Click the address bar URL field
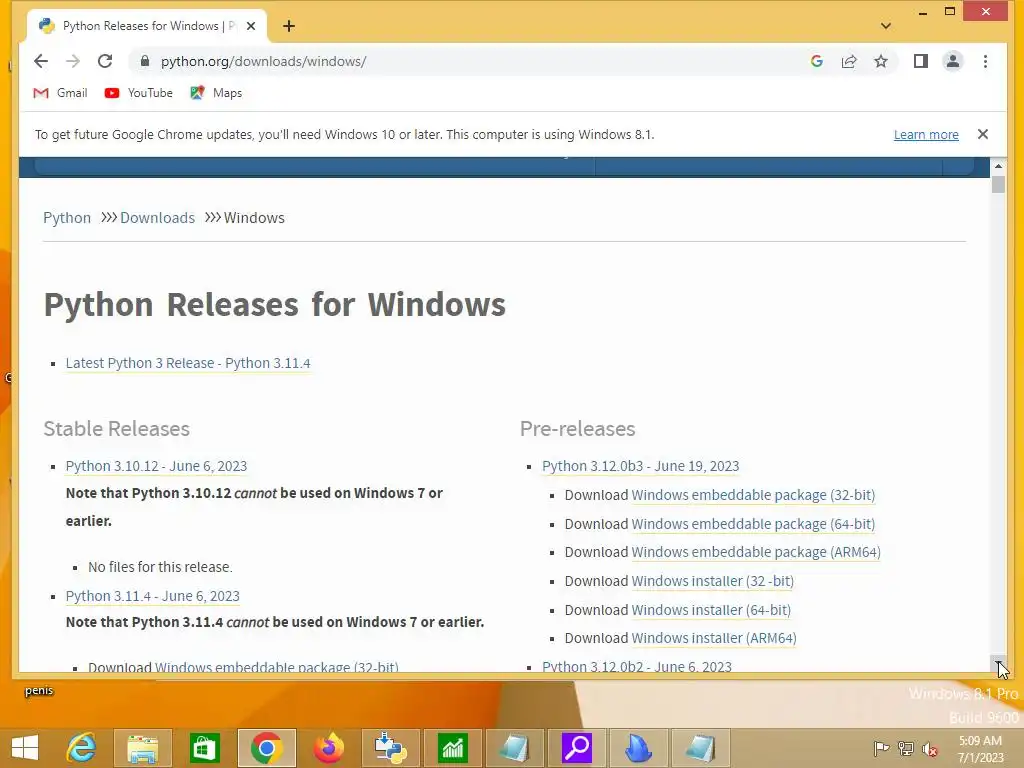Image resolution: width=1024 pixels, height=768 pixels. click(470, 61)
